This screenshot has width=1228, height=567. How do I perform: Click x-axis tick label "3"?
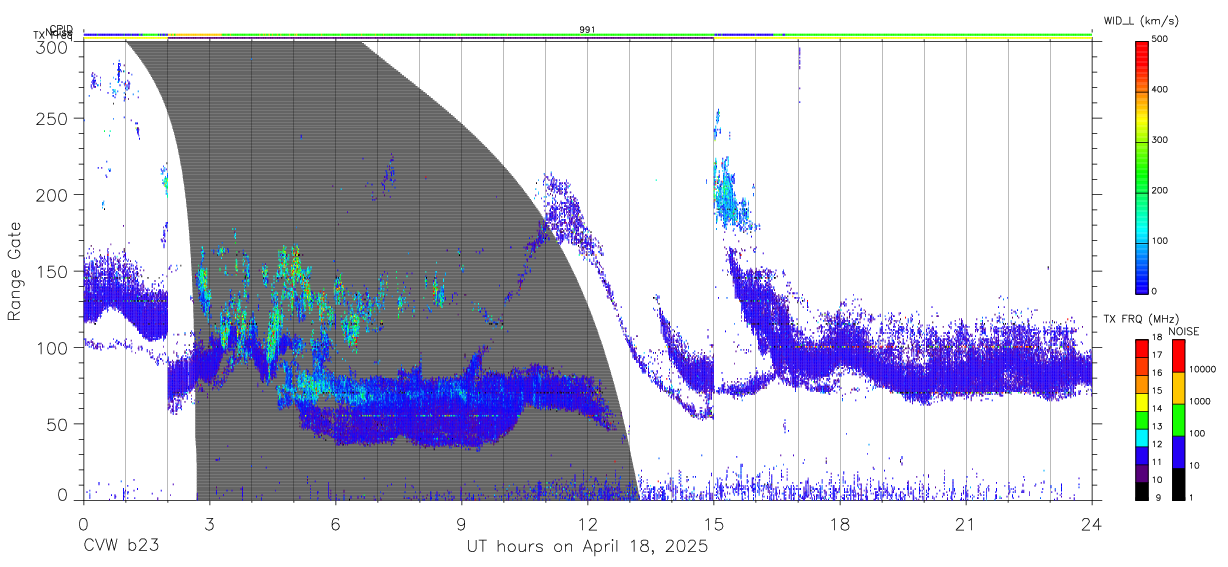pos(209,524)
